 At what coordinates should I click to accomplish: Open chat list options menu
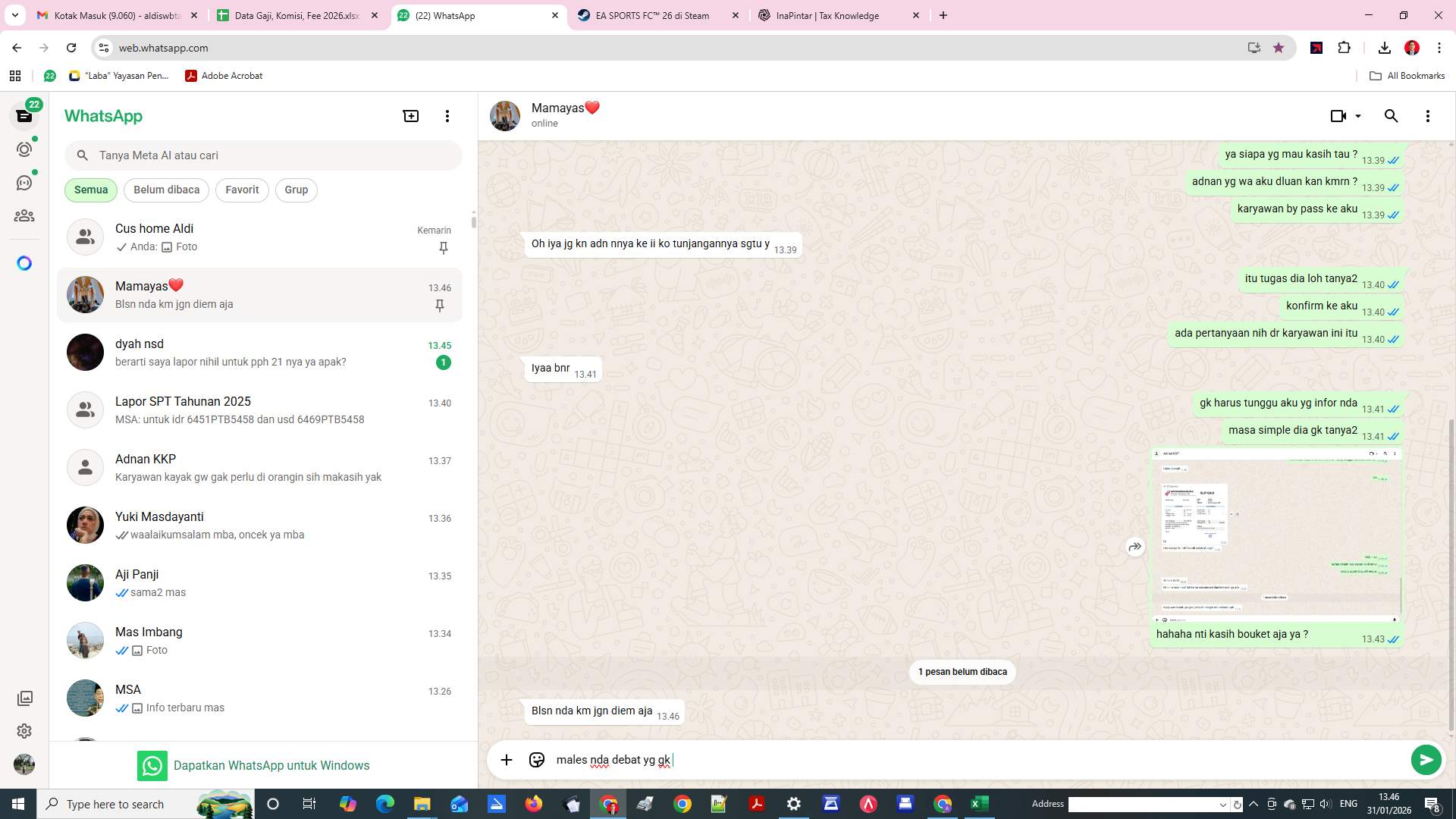click(447, 116)
